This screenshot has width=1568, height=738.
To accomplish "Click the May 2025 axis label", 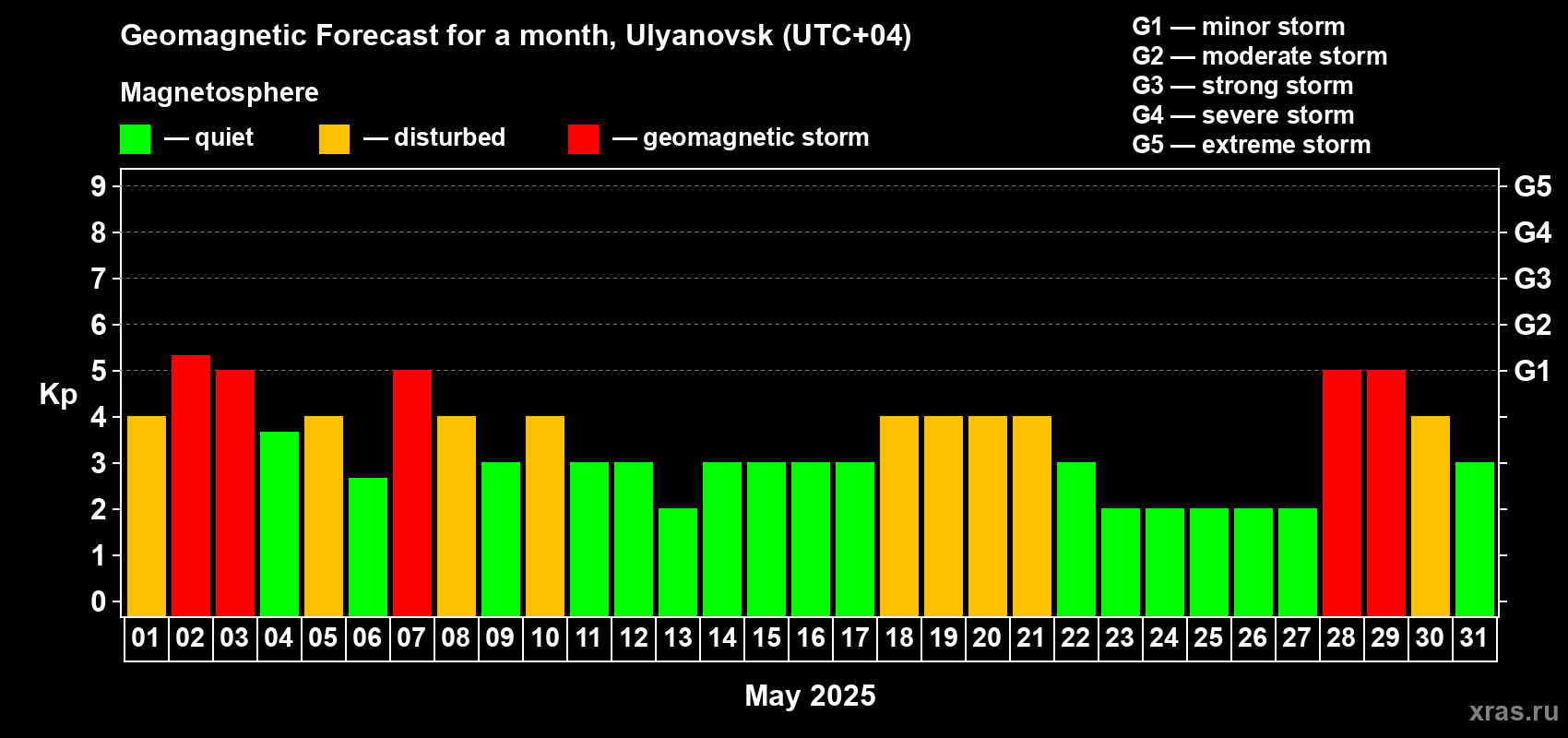I will point(810,696).
